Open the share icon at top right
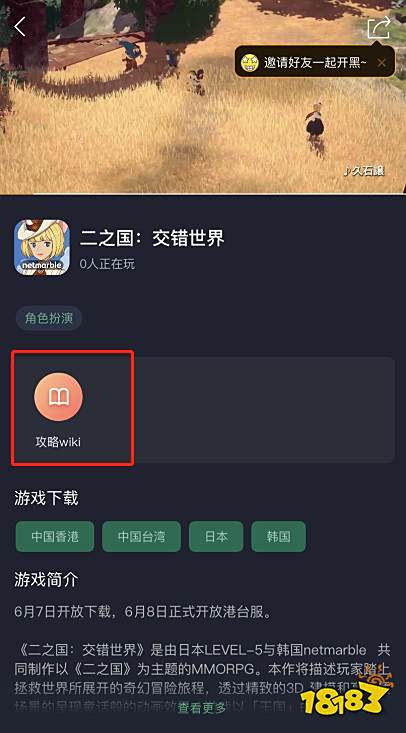406x733 pixels. 378,28
